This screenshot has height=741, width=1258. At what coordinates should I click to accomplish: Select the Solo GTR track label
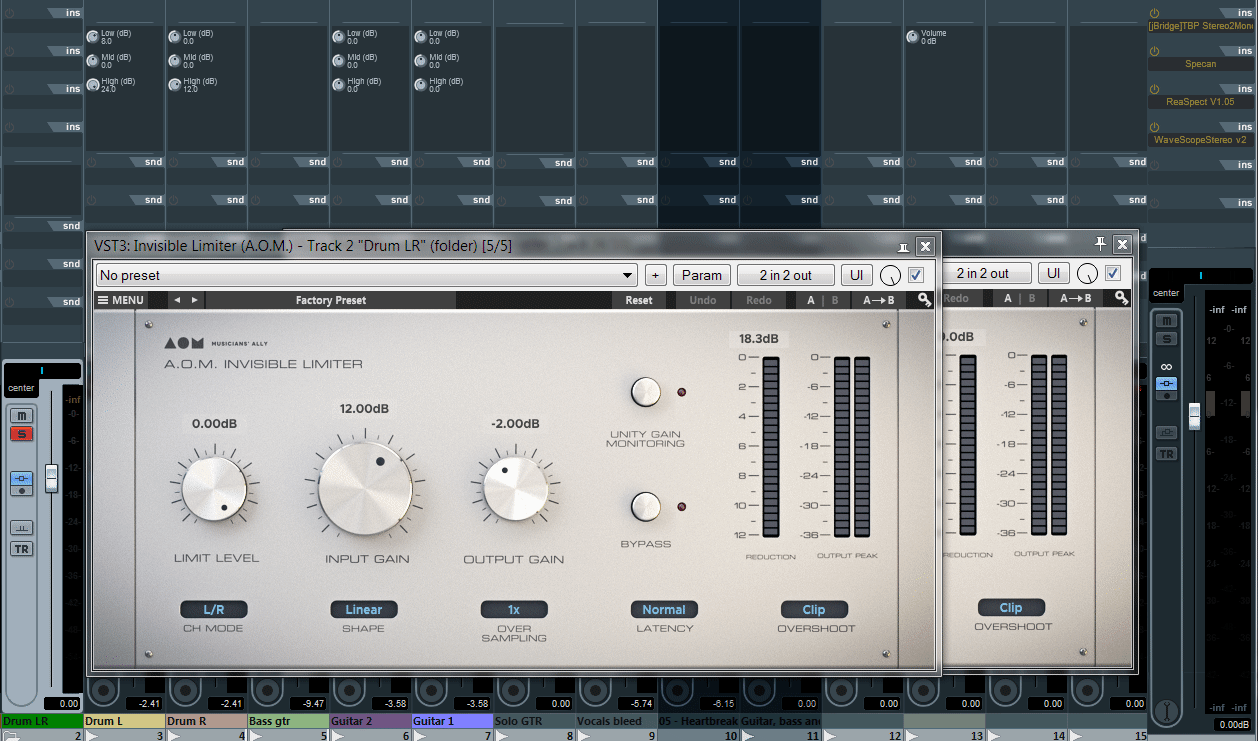point(534,720)
